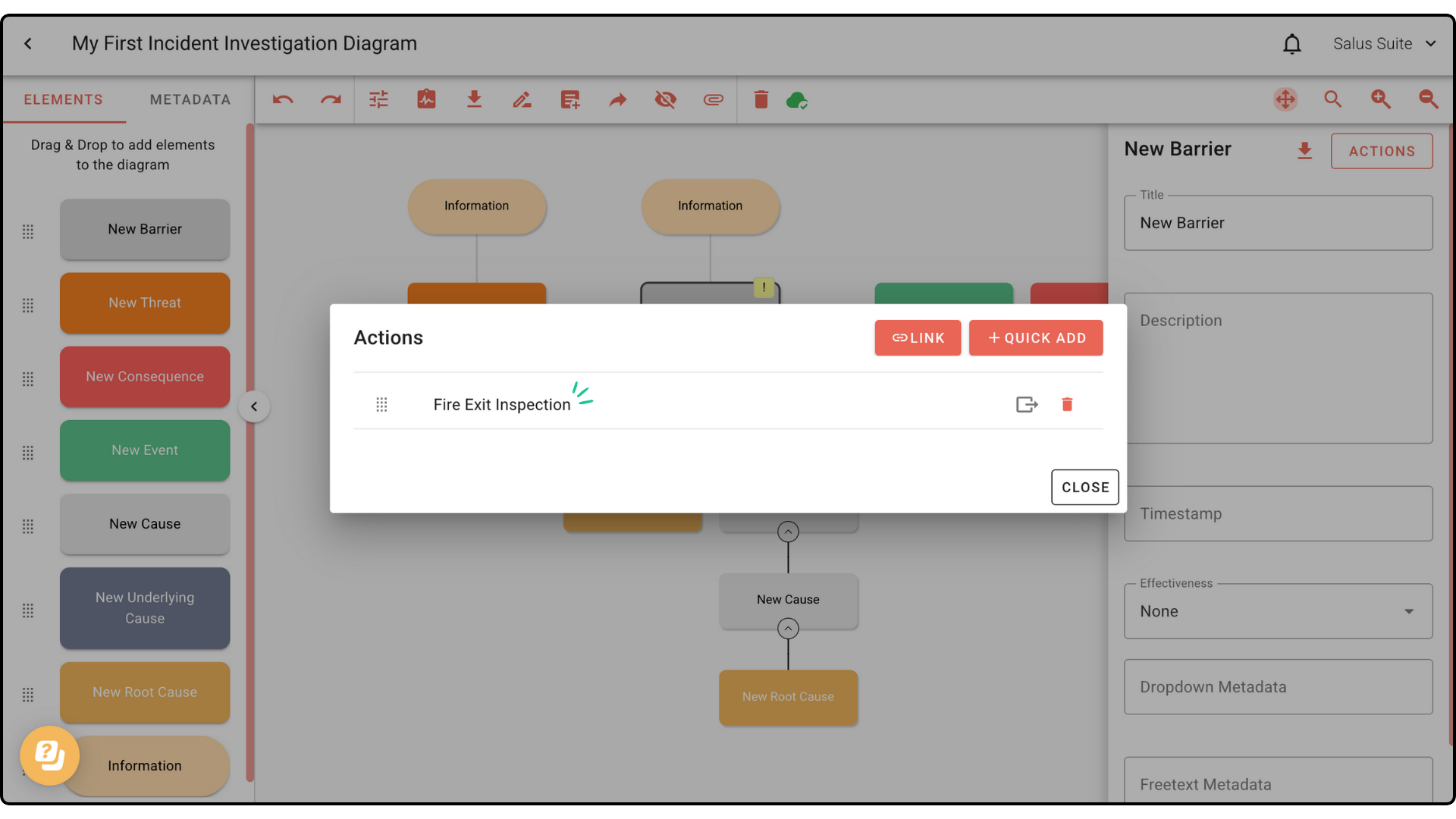Click the share forward arrow icon
1456x819 pixels.
[618, 99]
